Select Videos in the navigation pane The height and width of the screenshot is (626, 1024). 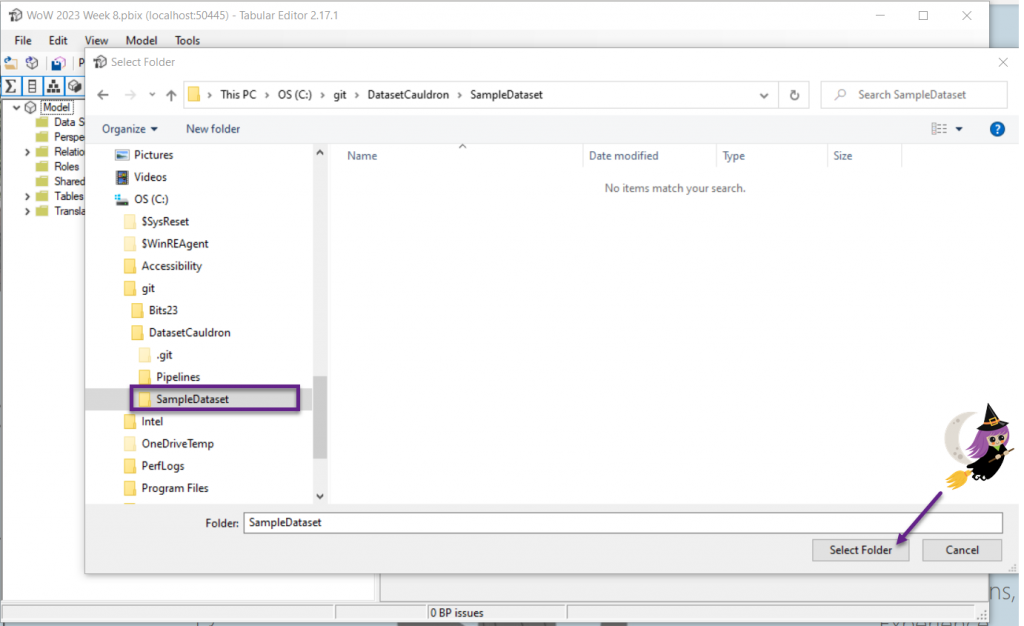coord(150,177)
